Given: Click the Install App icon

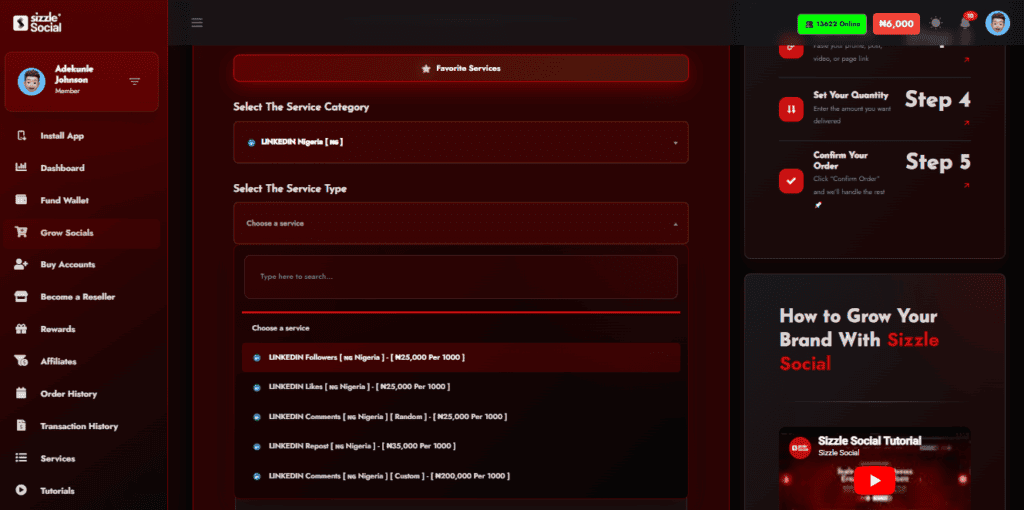Looking at the screenshot, I should [21, 136].
